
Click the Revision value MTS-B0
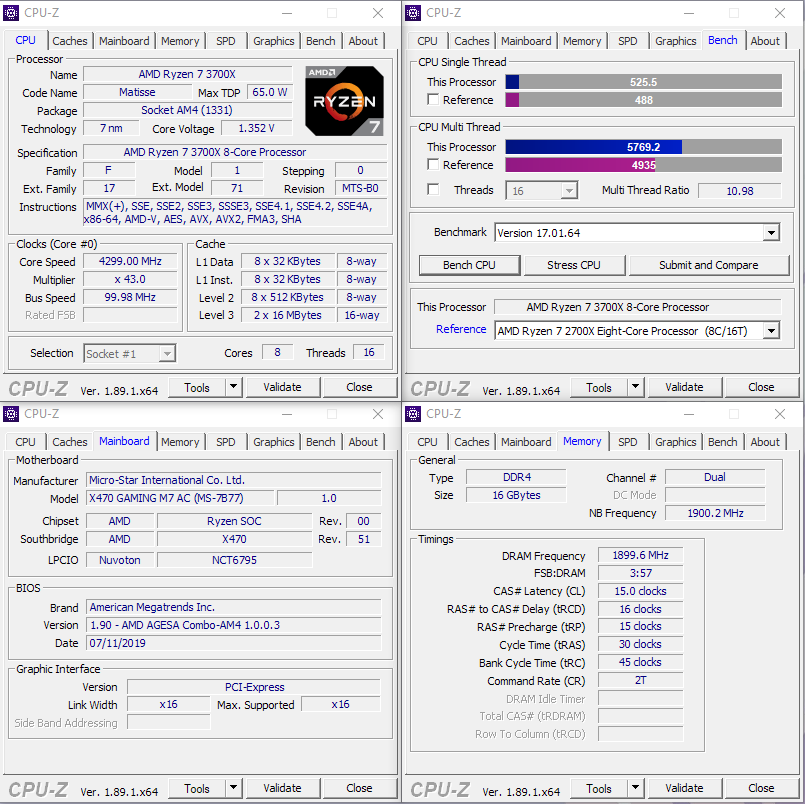360,188
